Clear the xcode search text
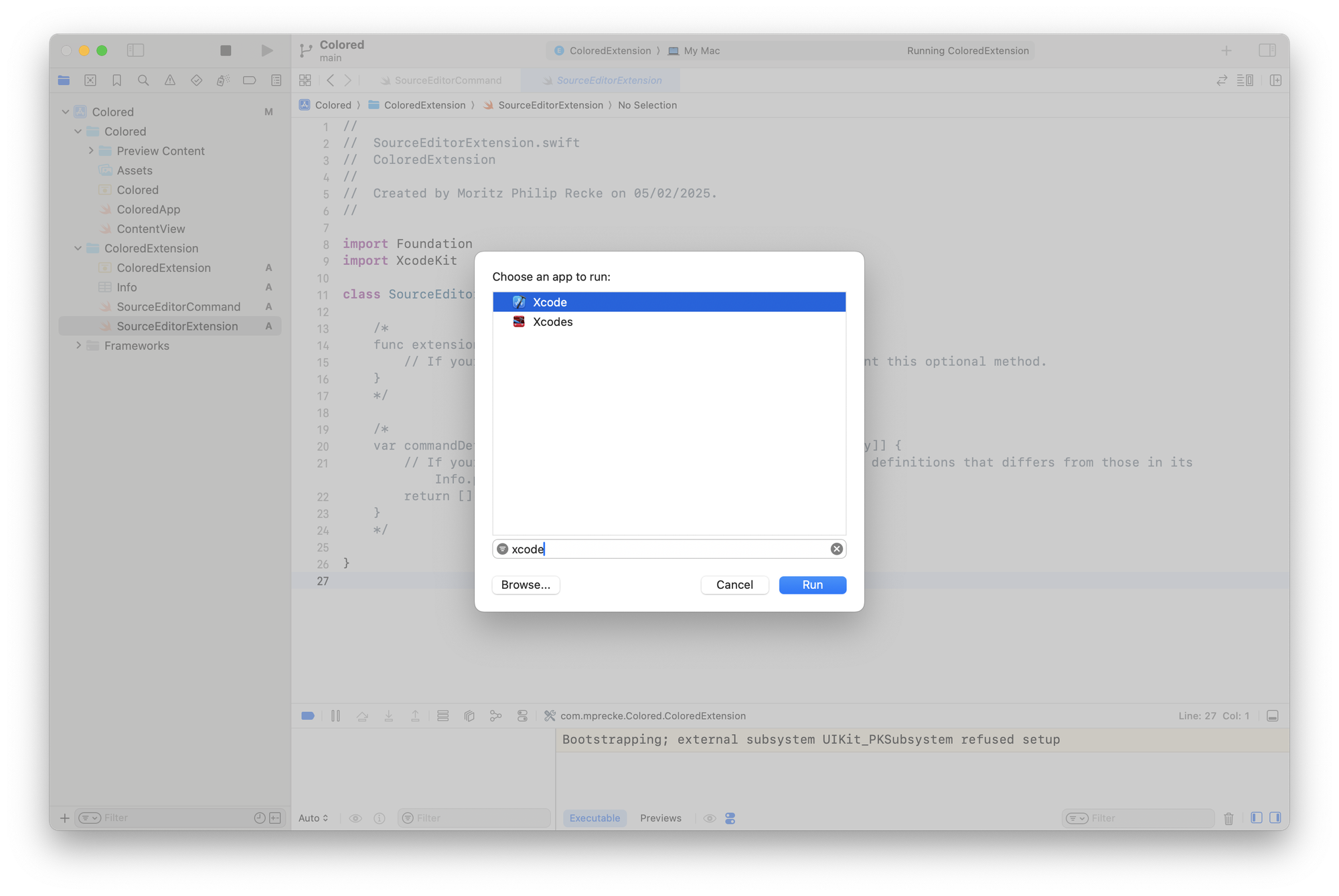 836,549
